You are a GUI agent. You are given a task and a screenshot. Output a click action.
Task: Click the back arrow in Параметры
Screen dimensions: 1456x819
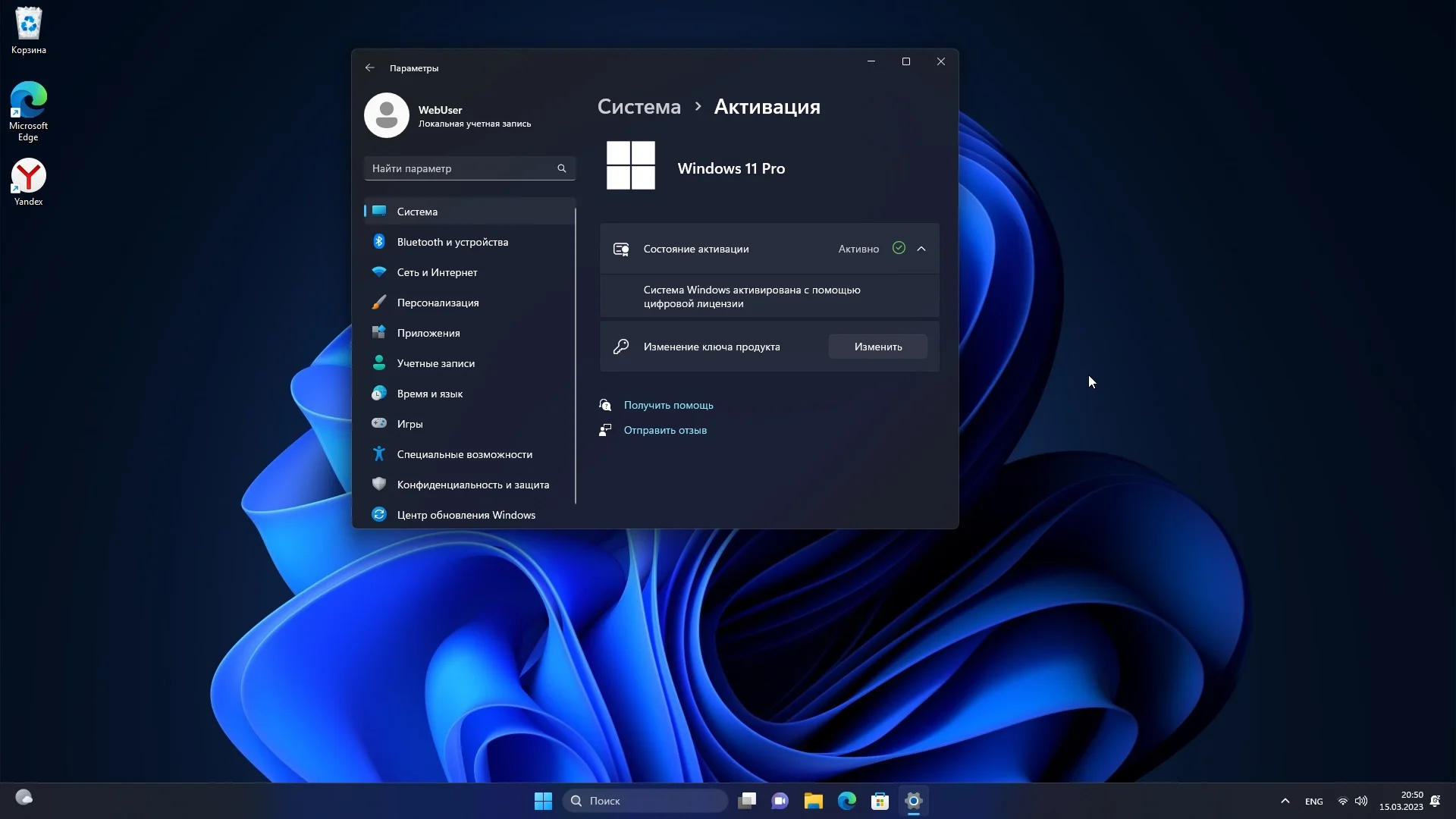370,68
